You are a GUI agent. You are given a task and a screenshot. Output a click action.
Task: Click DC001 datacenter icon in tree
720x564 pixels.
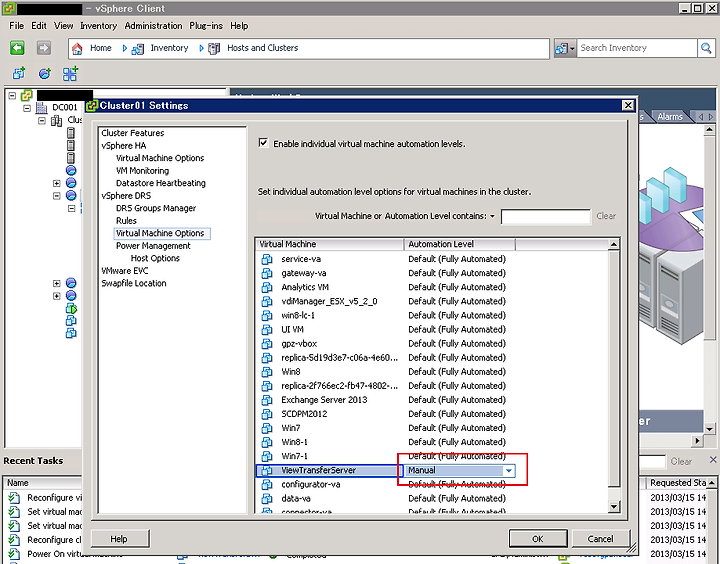(x=42, y=107)
